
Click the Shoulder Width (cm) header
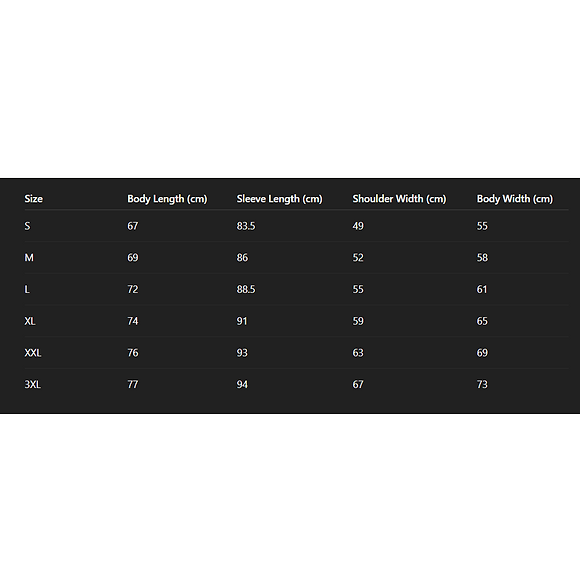pyautogui.click(x=399, y=199)
